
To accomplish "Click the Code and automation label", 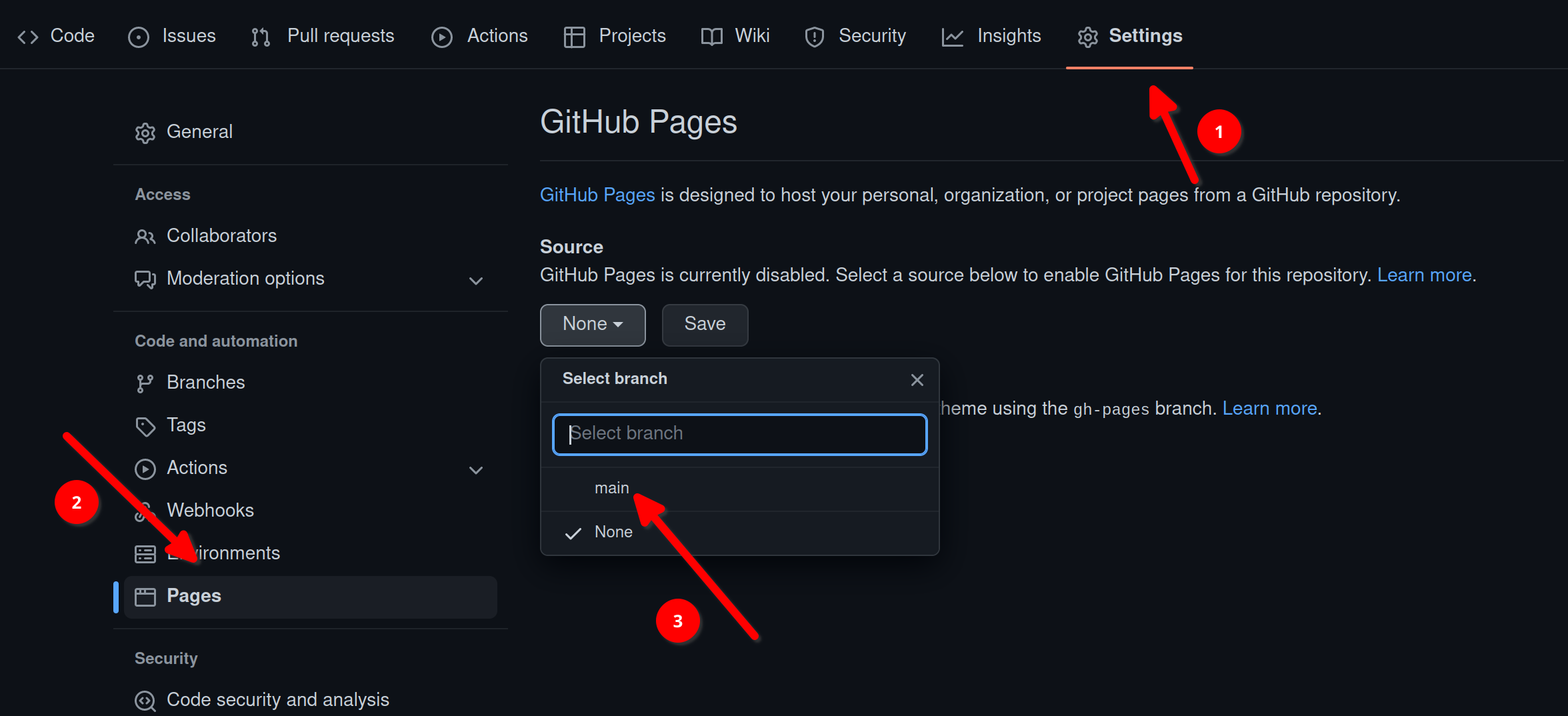I will coord(216,341).
